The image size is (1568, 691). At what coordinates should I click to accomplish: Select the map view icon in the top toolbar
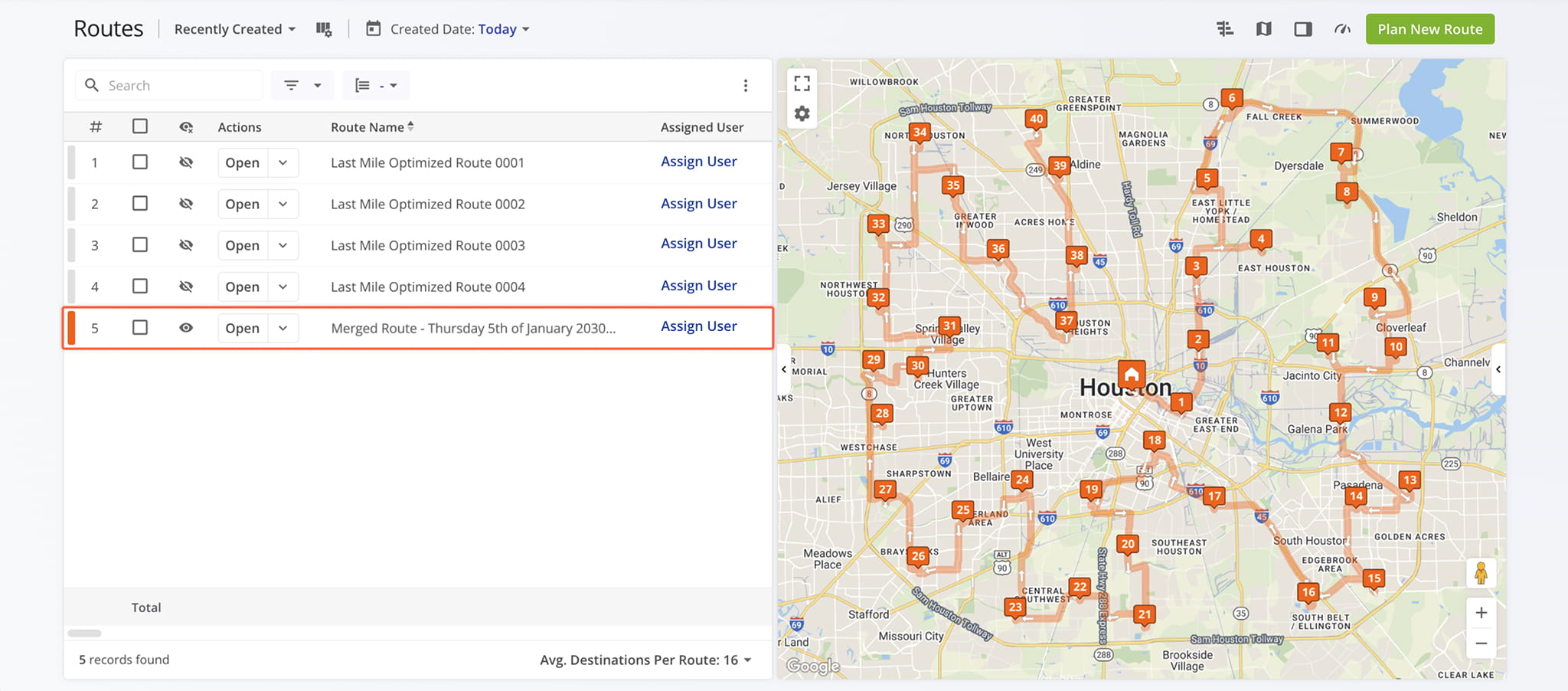[1263, 28]
